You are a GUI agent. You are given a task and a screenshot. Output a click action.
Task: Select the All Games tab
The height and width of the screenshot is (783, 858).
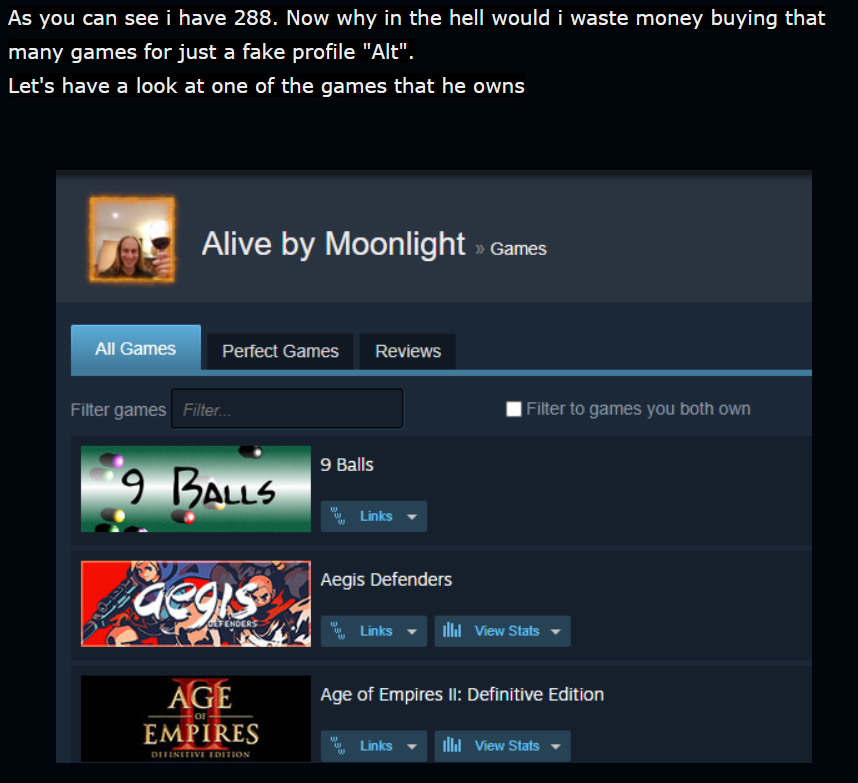coord(136,349)
